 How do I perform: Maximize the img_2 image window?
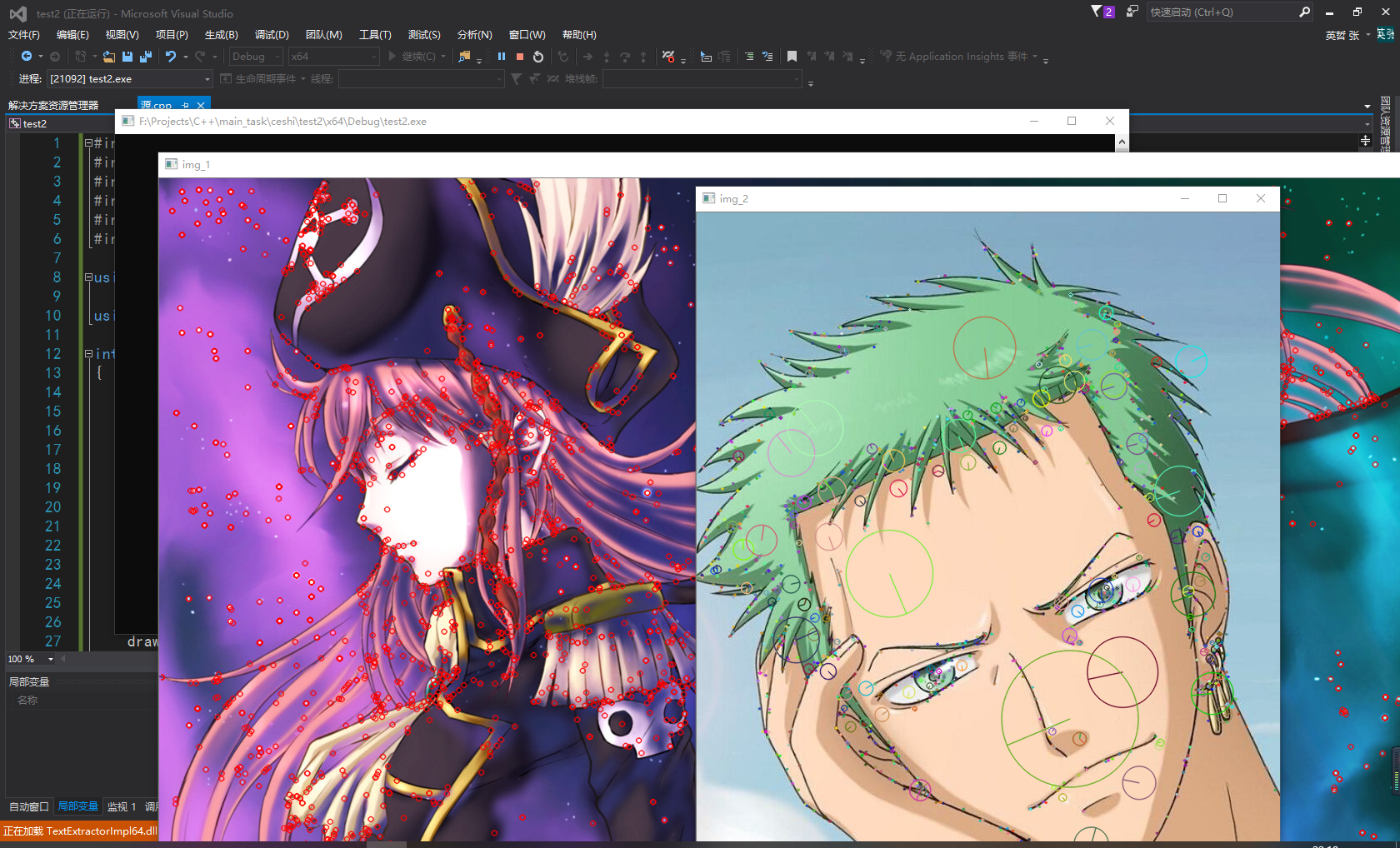tap(1222, 198)
